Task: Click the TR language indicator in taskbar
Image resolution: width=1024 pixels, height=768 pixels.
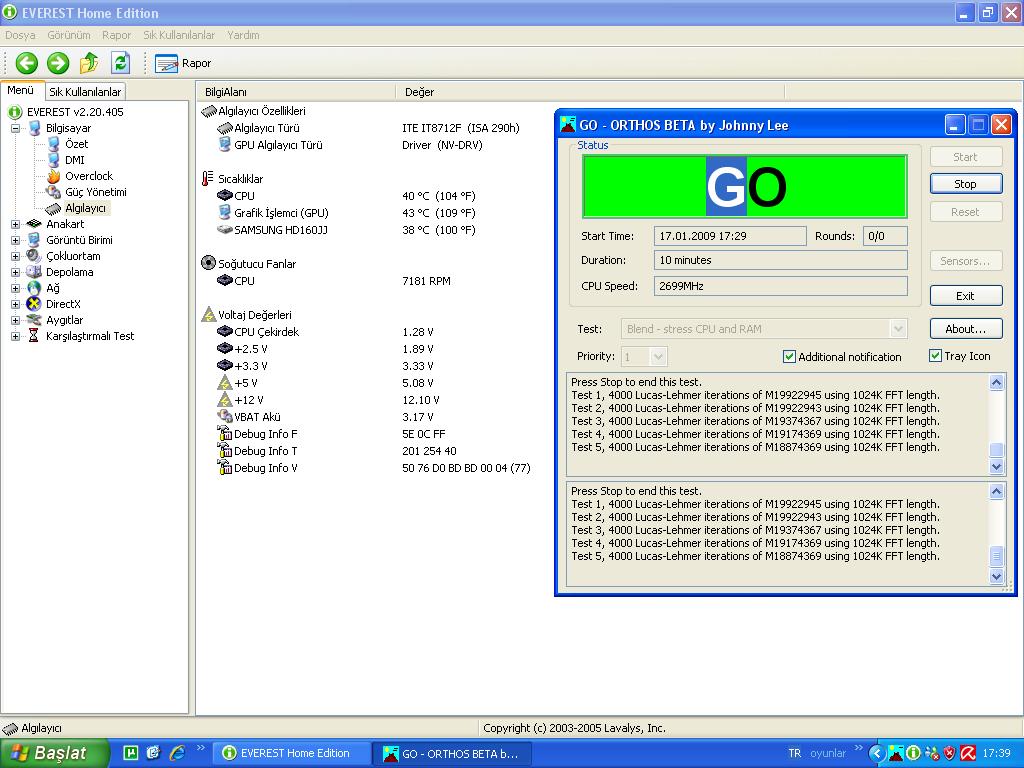Action: [x=794, y=753]
